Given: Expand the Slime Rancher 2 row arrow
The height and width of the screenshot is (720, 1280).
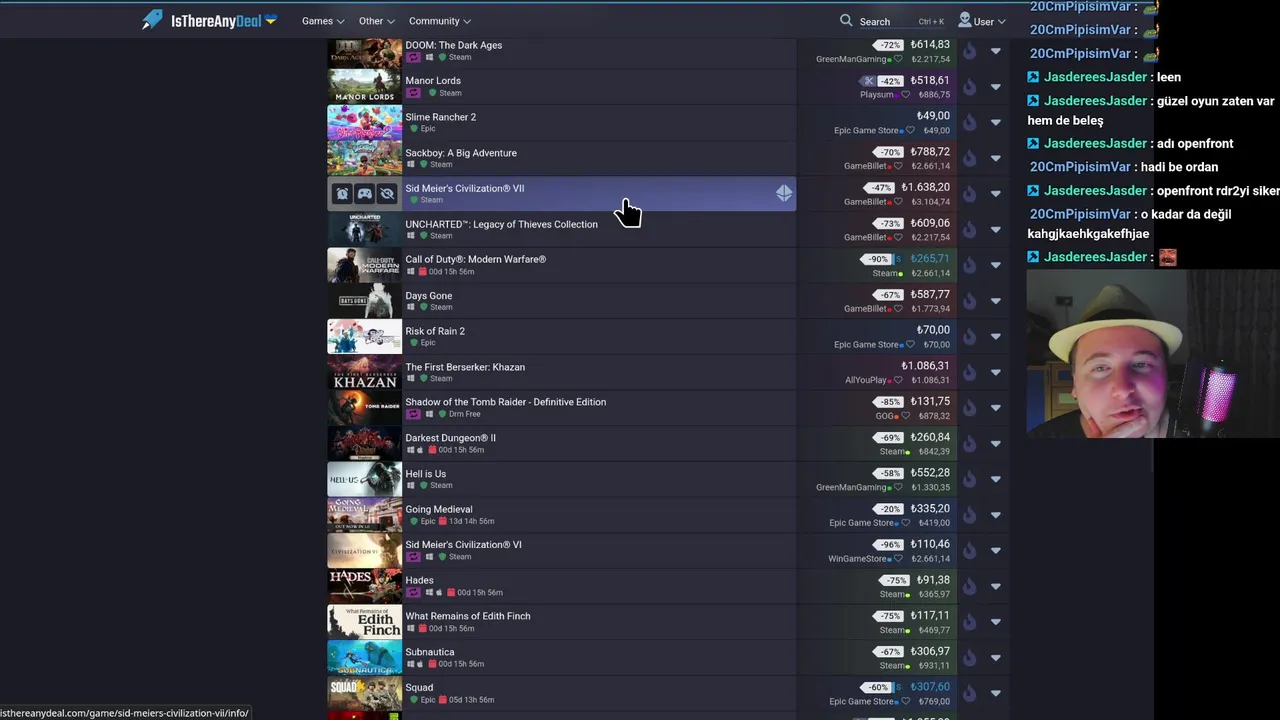Looking at the screenshot, I should click(x=995, y=123).
